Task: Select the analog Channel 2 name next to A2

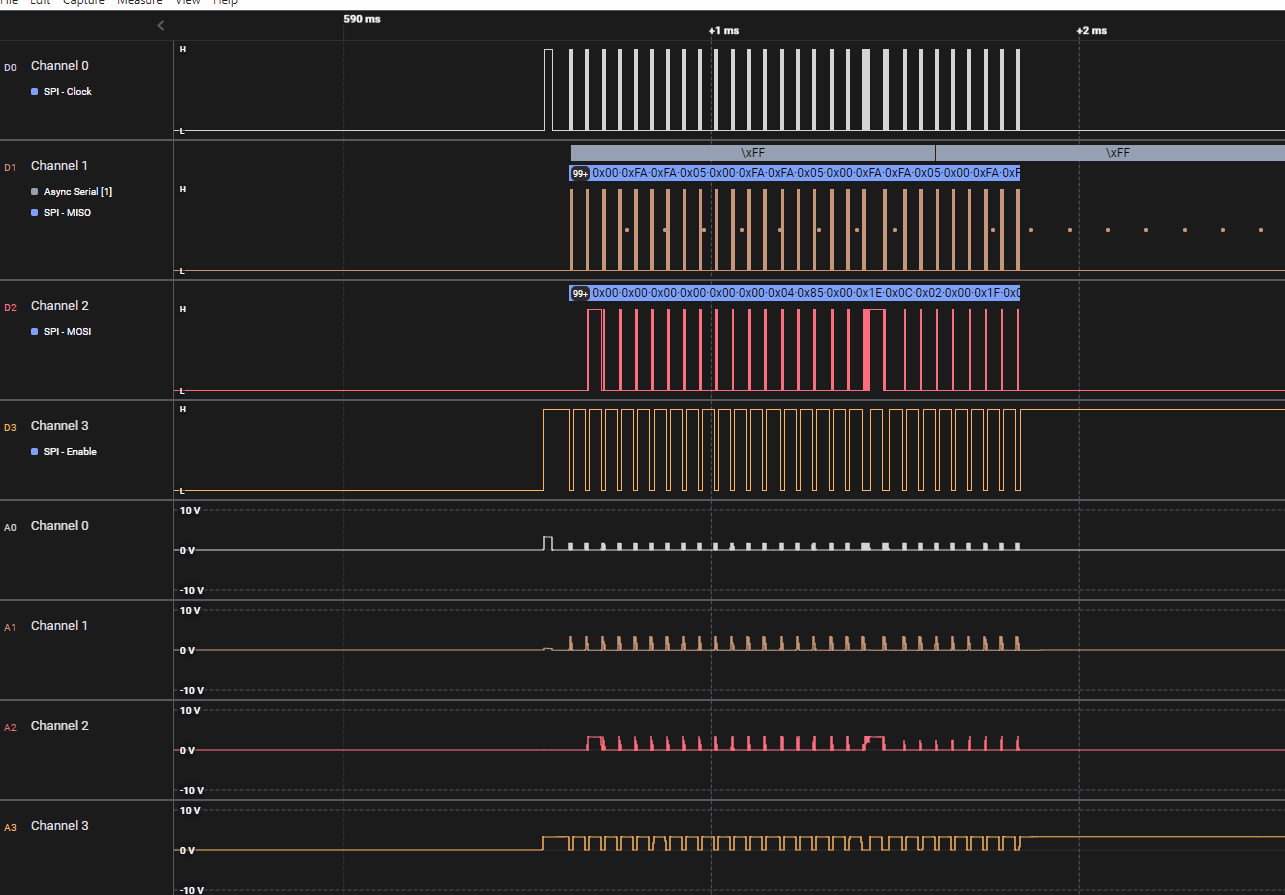Action: [60, 726]
